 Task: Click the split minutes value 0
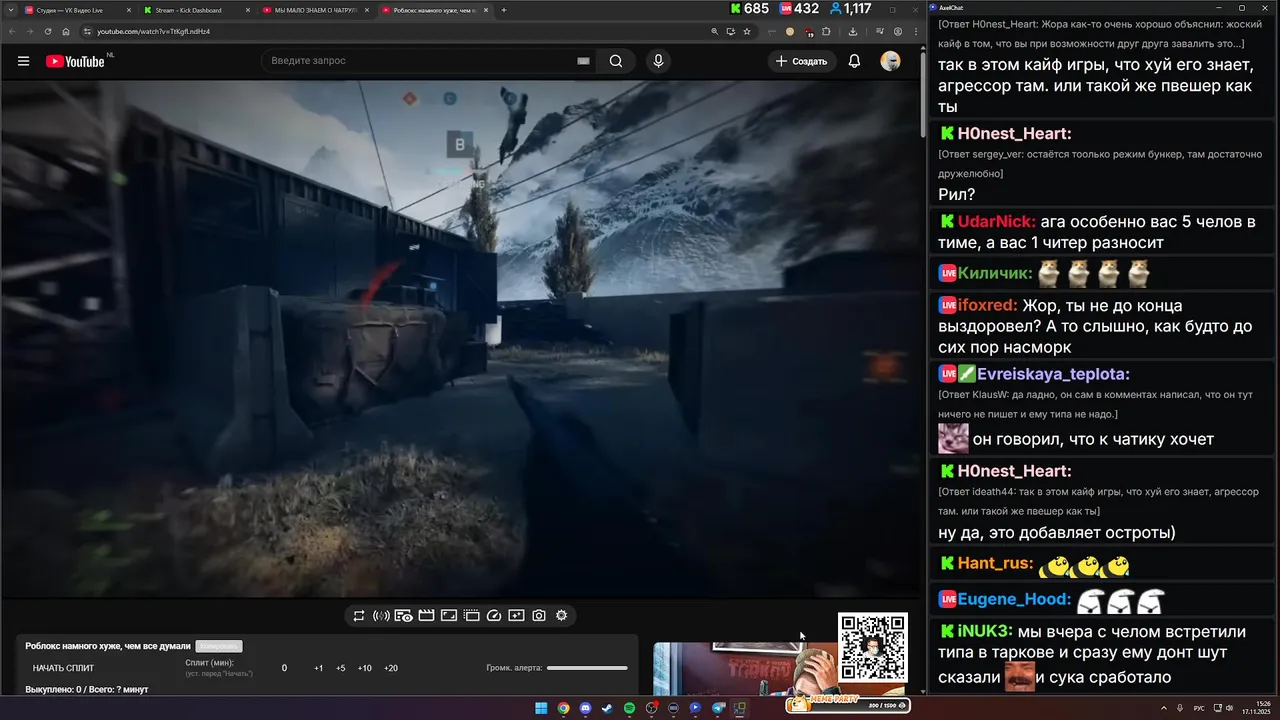pos(284,668)
